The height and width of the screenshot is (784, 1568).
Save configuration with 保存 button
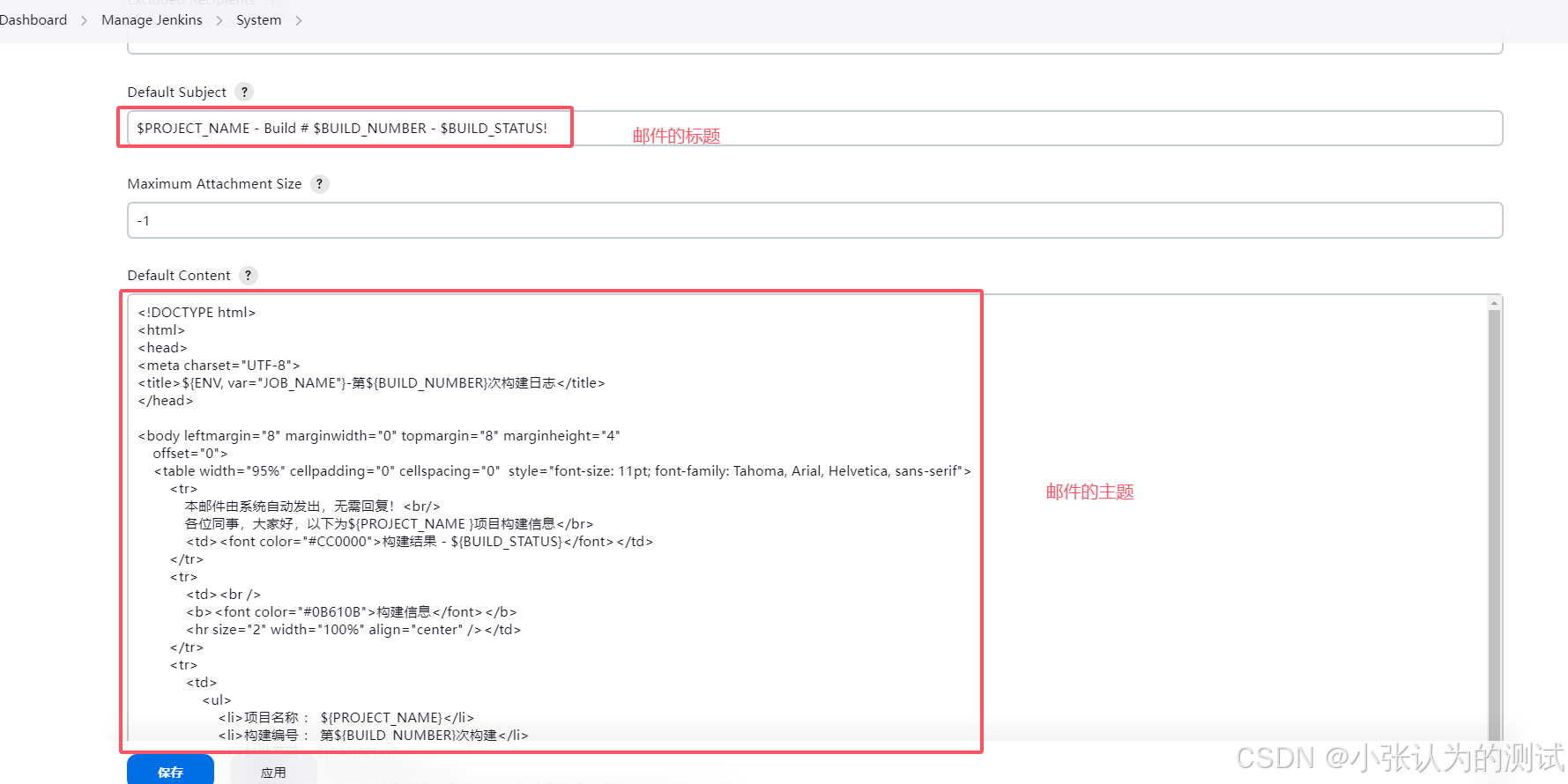pyautogui.click(x=170, y=771)
